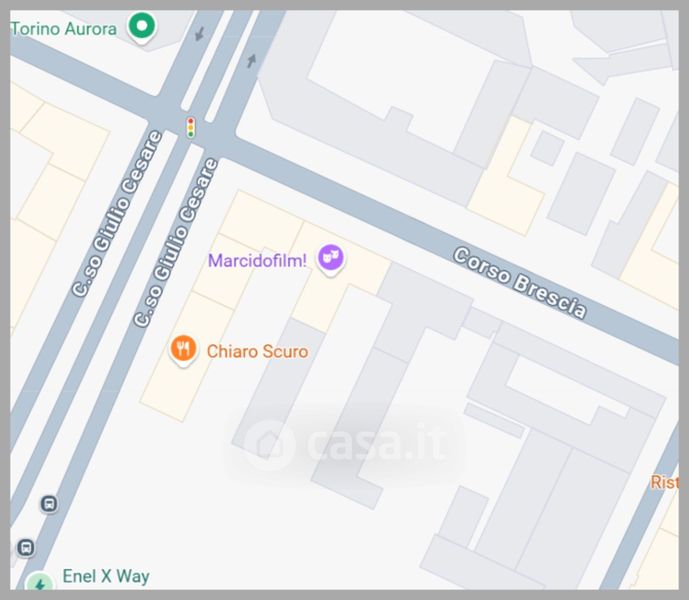The image size is (689, 600).
Task: Click the house icon in the casa.it watermark
Action: coord(269,445)
